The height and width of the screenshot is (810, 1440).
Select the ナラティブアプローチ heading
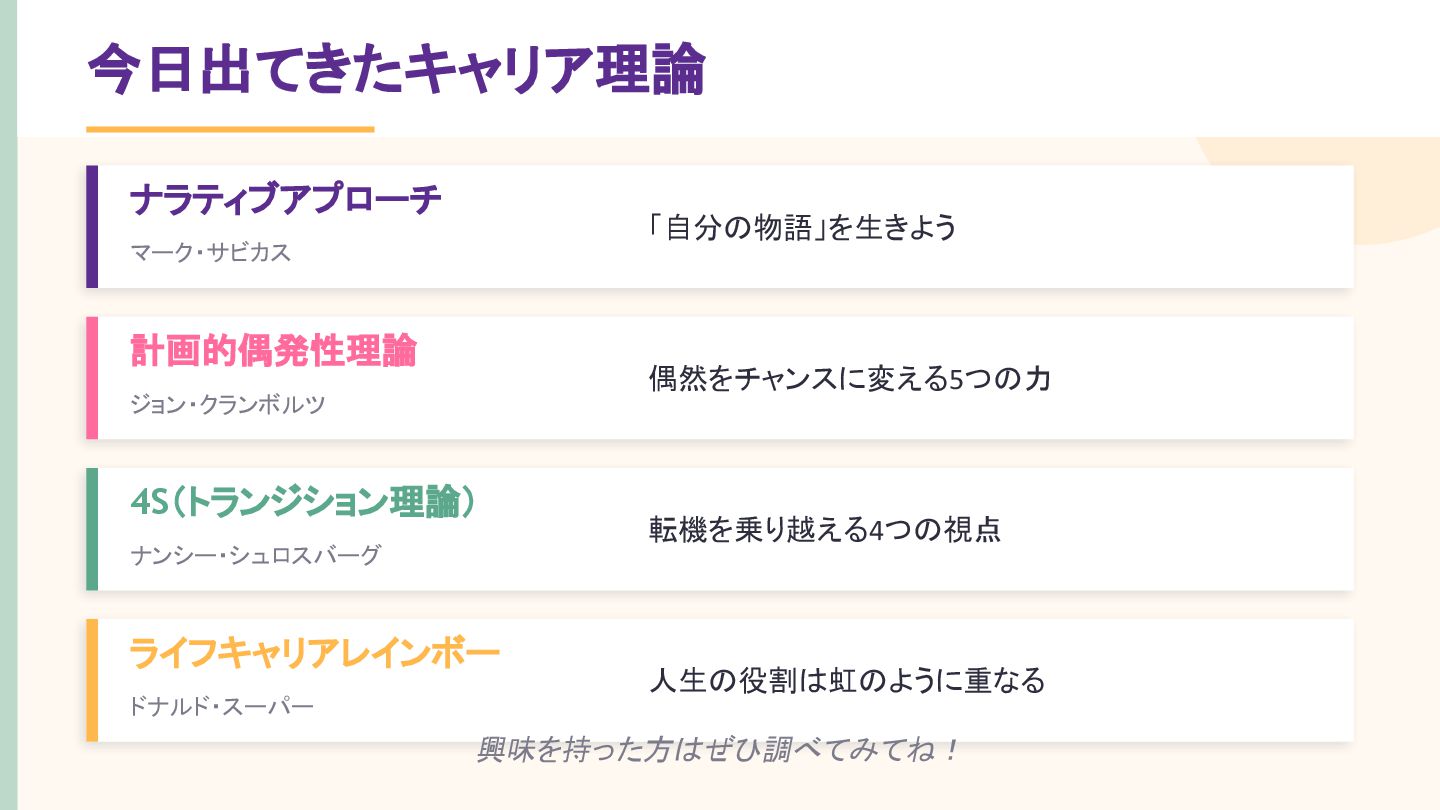pos(286,200)
